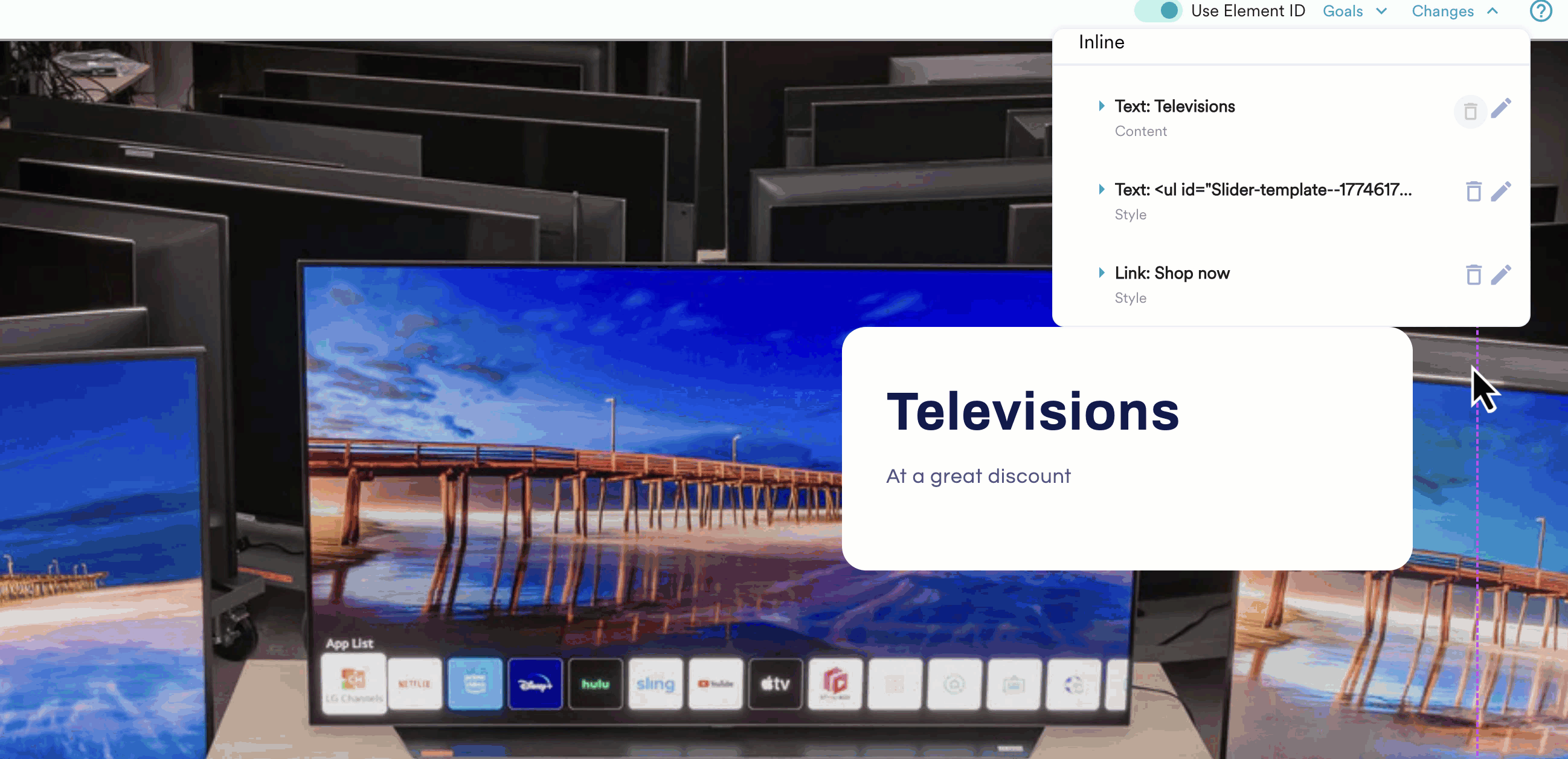Expand the 'Link: Shop now' change entry

click(1101, 273)
